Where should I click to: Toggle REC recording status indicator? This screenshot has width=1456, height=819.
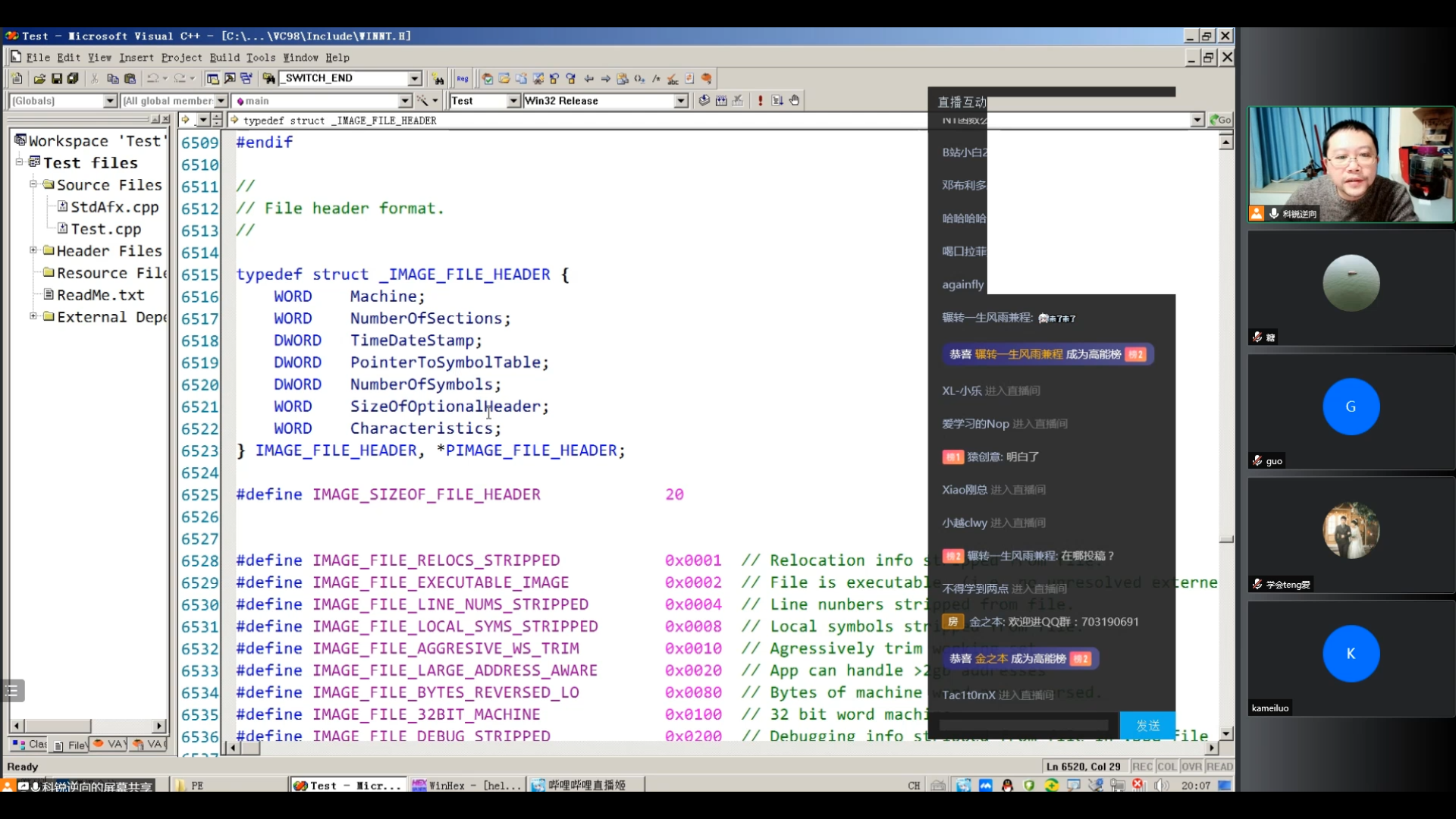pyautogui.click(x=1140, y=765)
